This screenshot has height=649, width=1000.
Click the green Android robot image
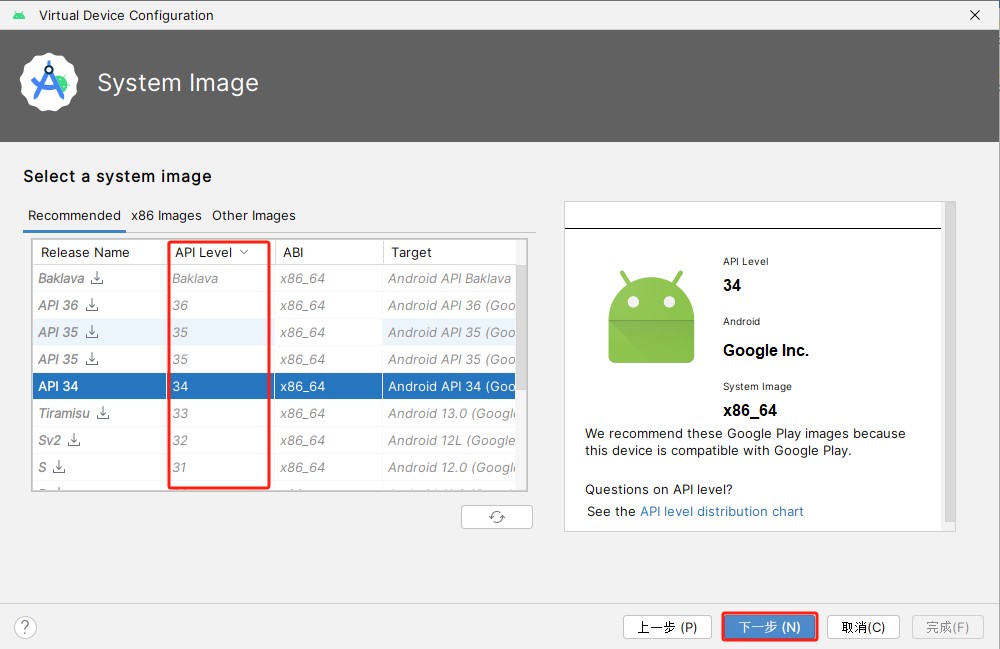[651, 316]
